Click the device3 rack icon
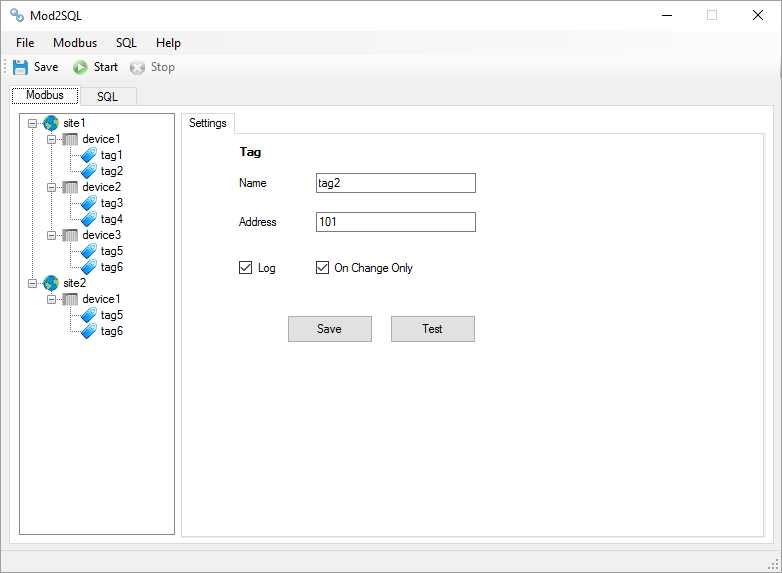 (70, 235)
